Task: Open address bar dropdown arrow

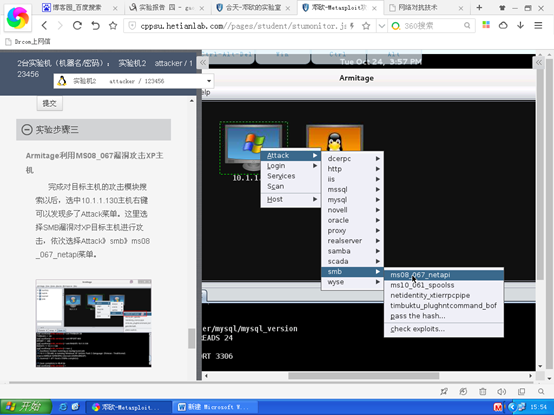Action: 382,25
